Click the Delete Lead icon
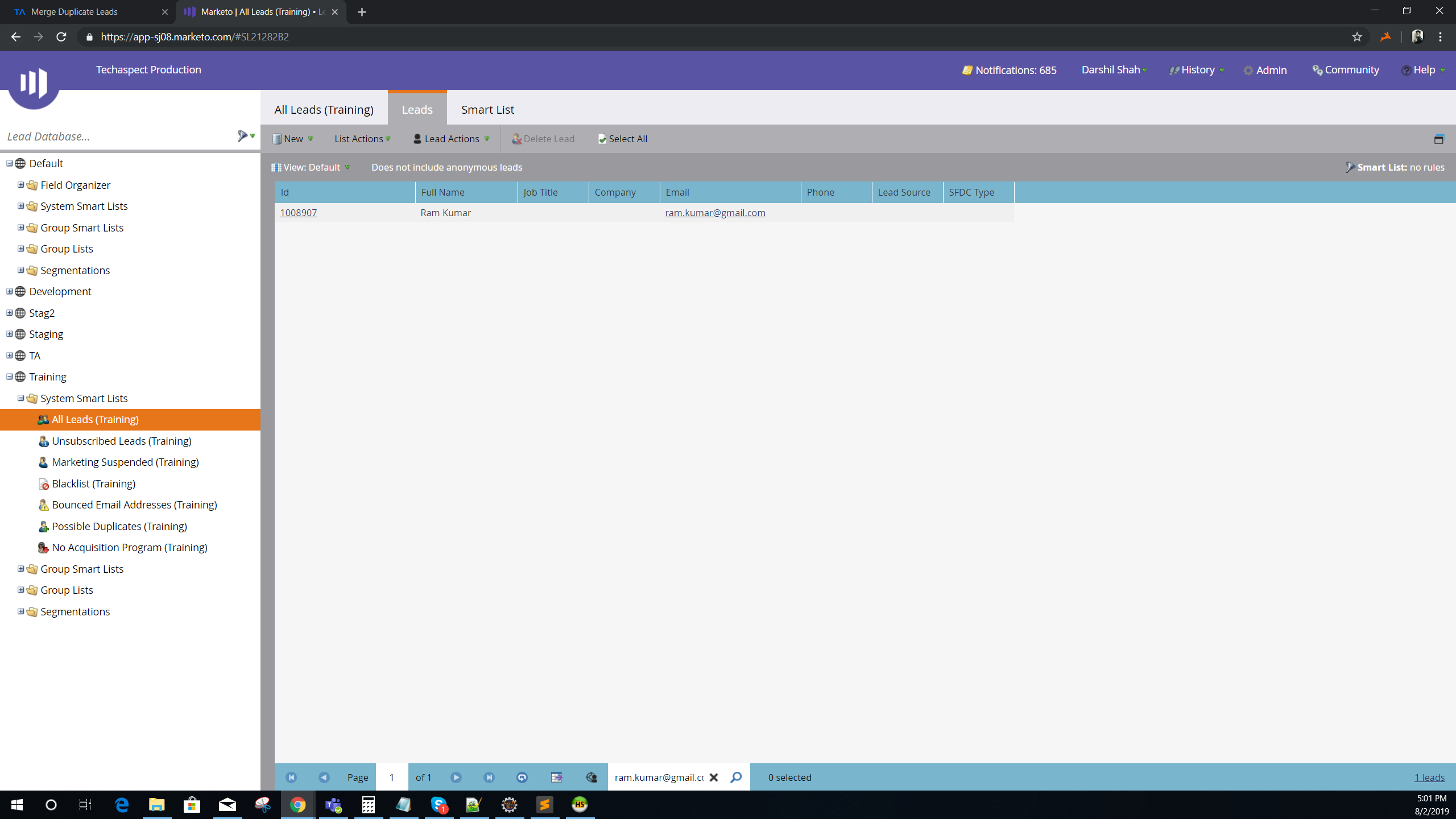The image size is (1456, 819). click(516, 139)
